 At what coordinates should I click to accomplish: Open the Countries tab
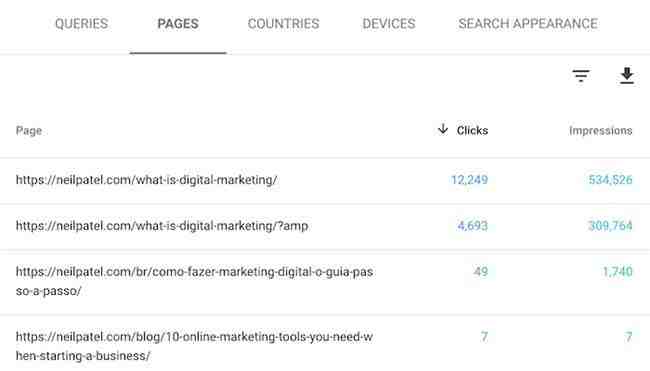coord(284,24)
